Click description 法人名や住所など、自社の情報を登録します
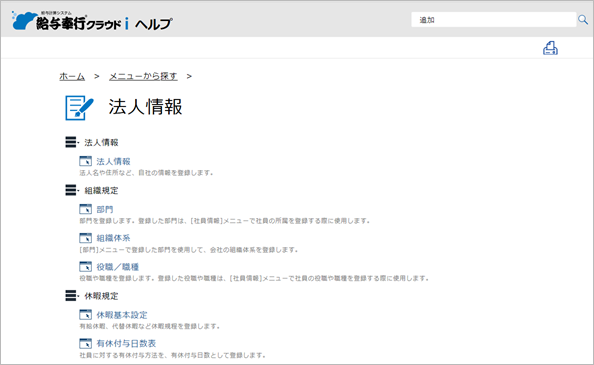The width and height of the screenshot is (594, 365). (x=146, y=173)
